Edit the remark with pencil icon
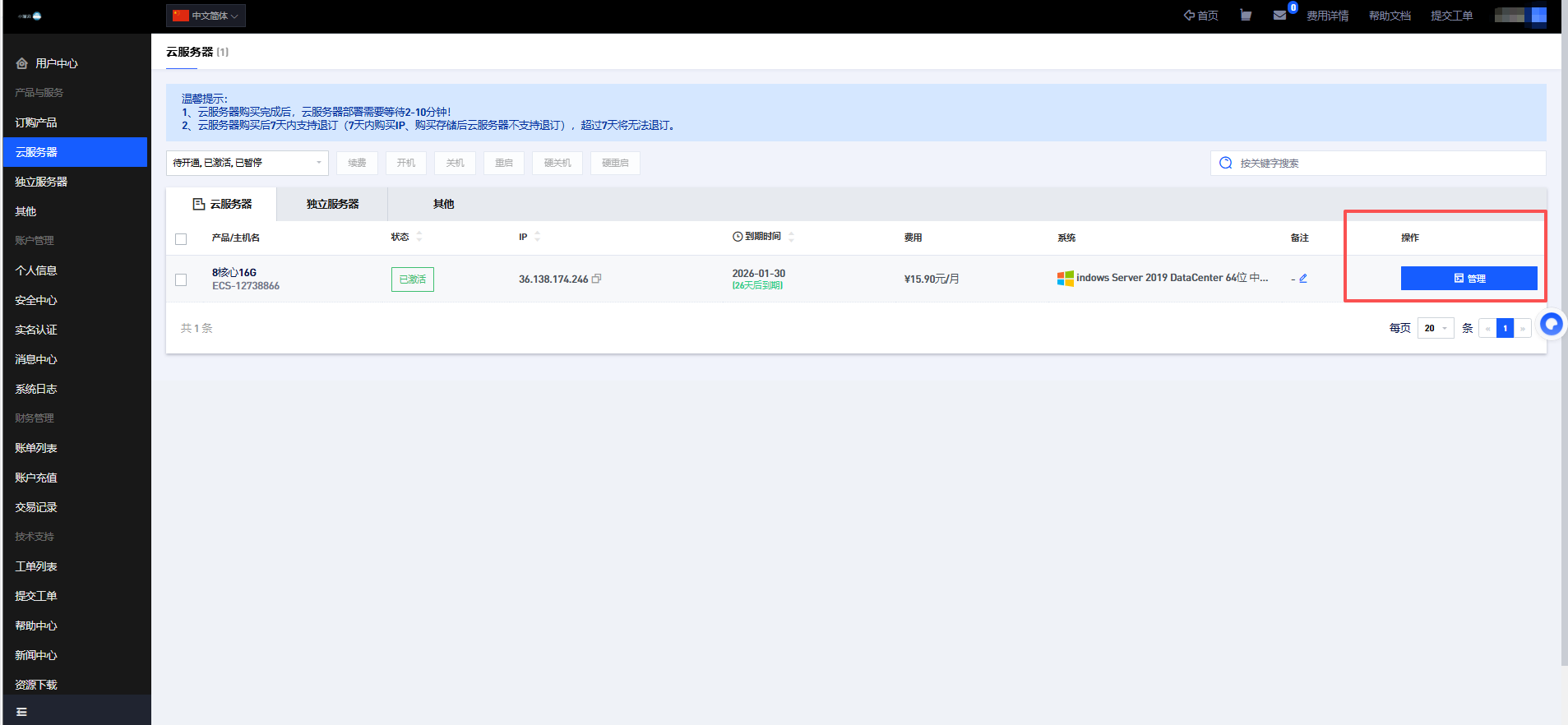The image size is (1568, 725). [1303, 279]
